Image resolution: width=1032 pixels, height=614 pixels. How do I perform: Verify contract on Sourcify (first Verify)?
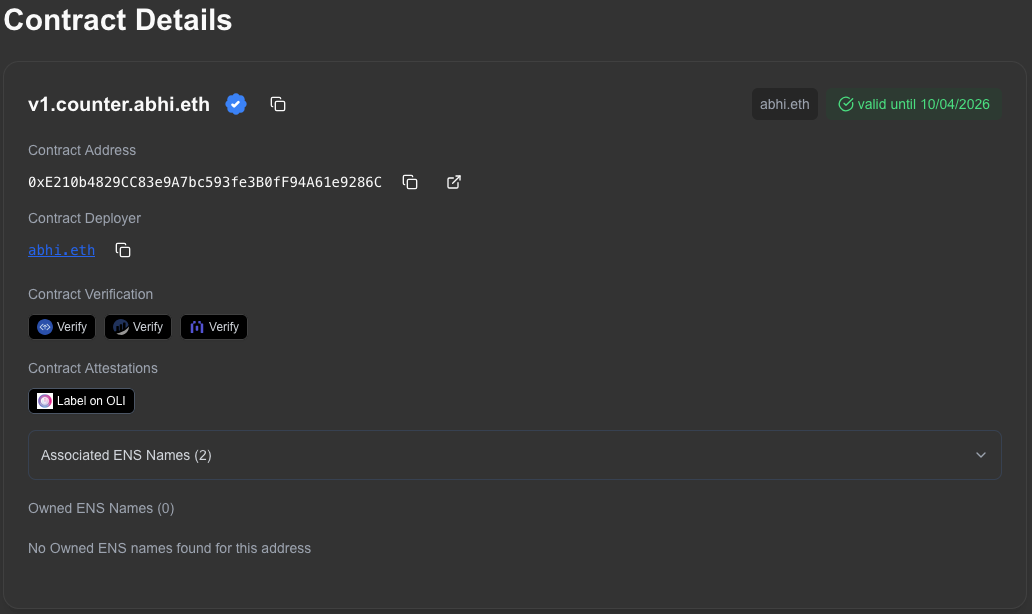tap(62, 327)
